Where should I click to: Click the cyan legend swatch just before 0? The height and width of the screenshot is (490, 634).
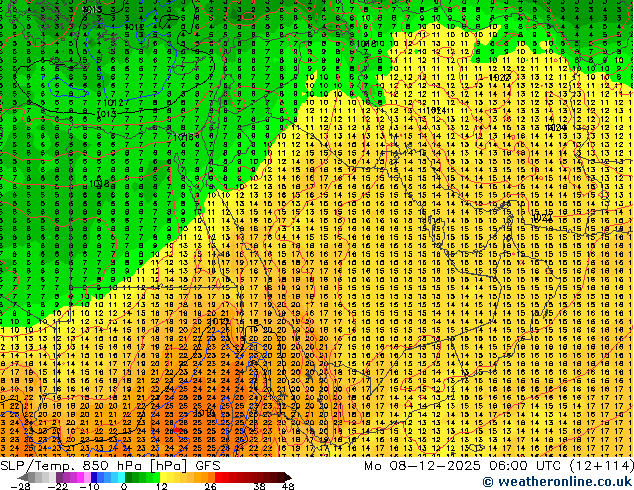(121, 477)
